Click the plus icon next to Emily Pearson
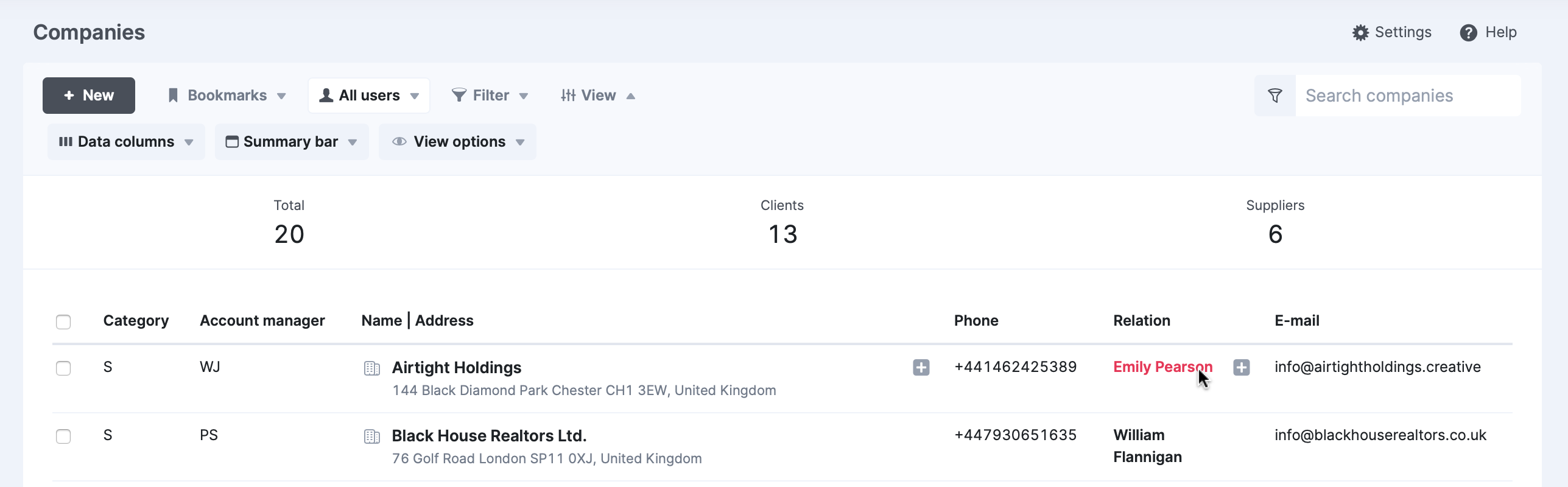Image resolution: width=1568 pixels, height=487 pixels. pyautogui.click(x=1242, y=367)
